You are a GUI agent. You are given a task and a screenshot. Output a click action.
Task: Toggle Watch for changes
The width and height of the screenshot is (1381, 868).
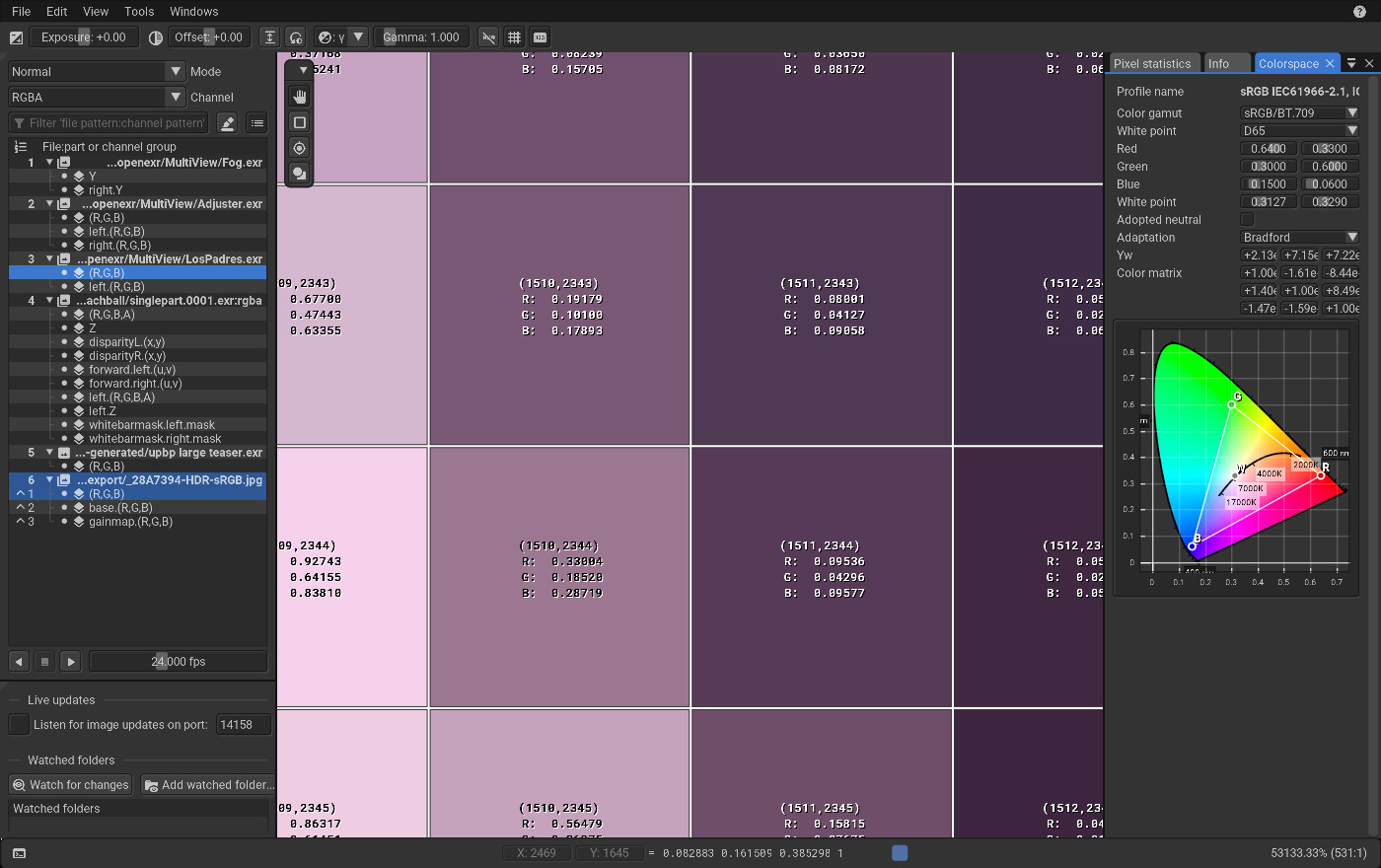[70, 785]
